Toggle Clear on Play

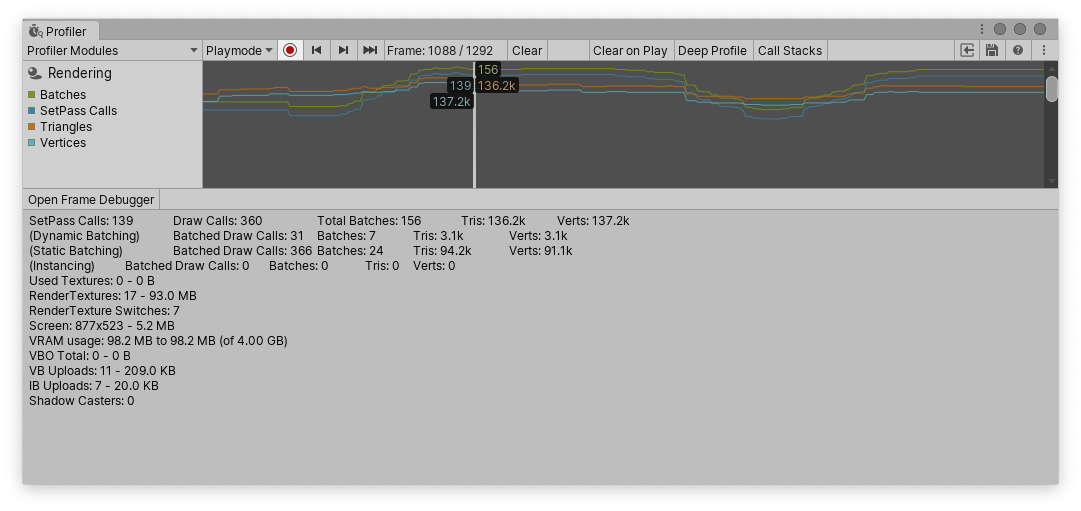coord(630,50)
